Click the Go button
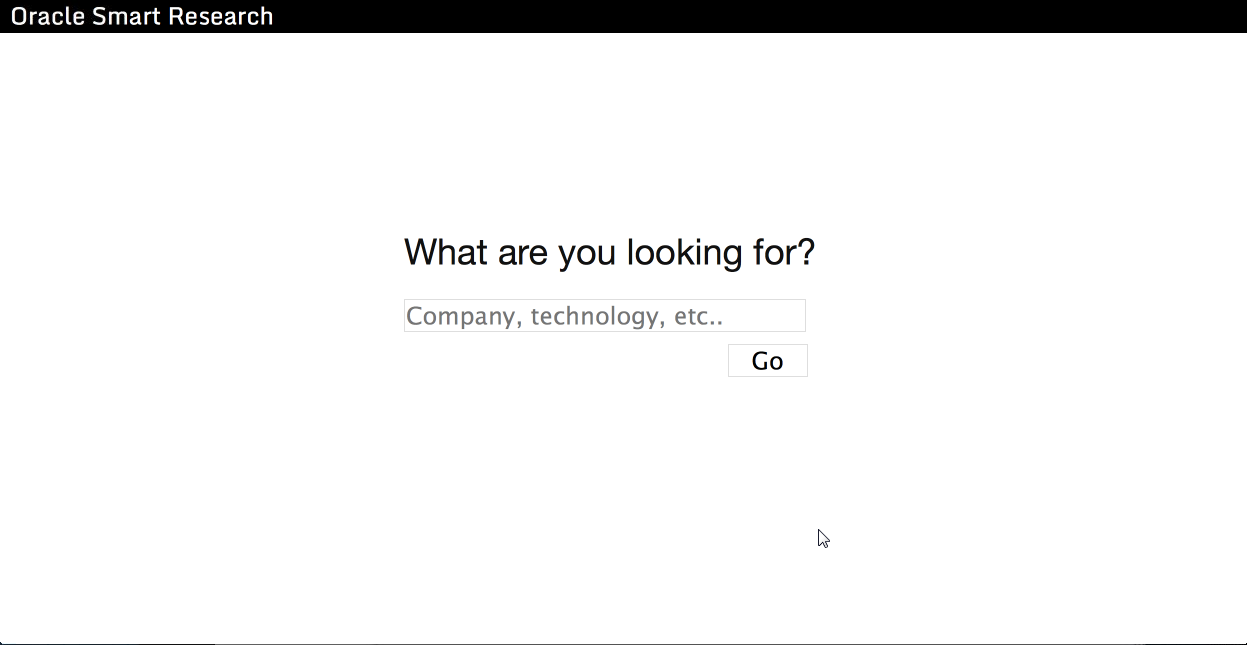This screenshot has width=1247, height=645. (767, 361)
